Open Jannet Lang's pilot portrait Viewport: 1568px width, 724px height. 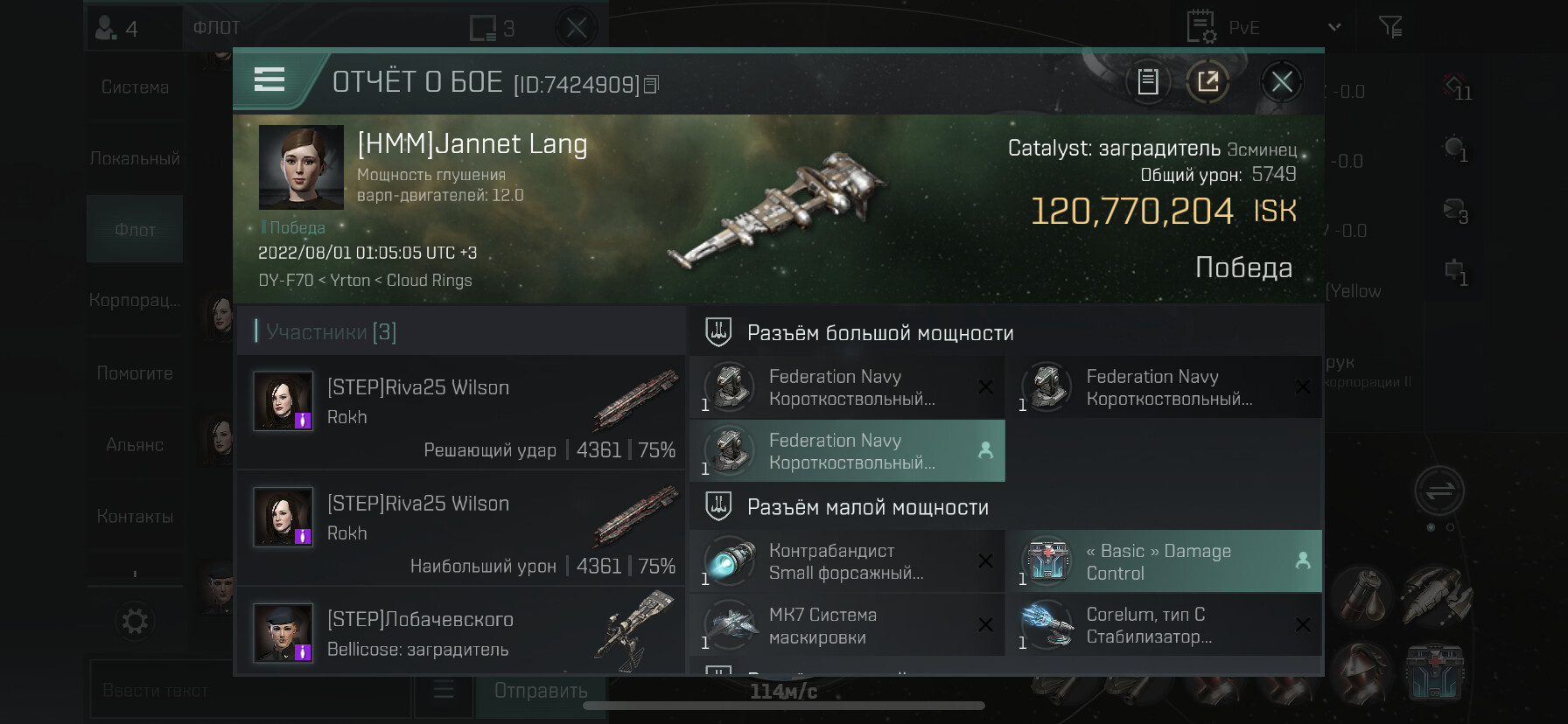301,167
